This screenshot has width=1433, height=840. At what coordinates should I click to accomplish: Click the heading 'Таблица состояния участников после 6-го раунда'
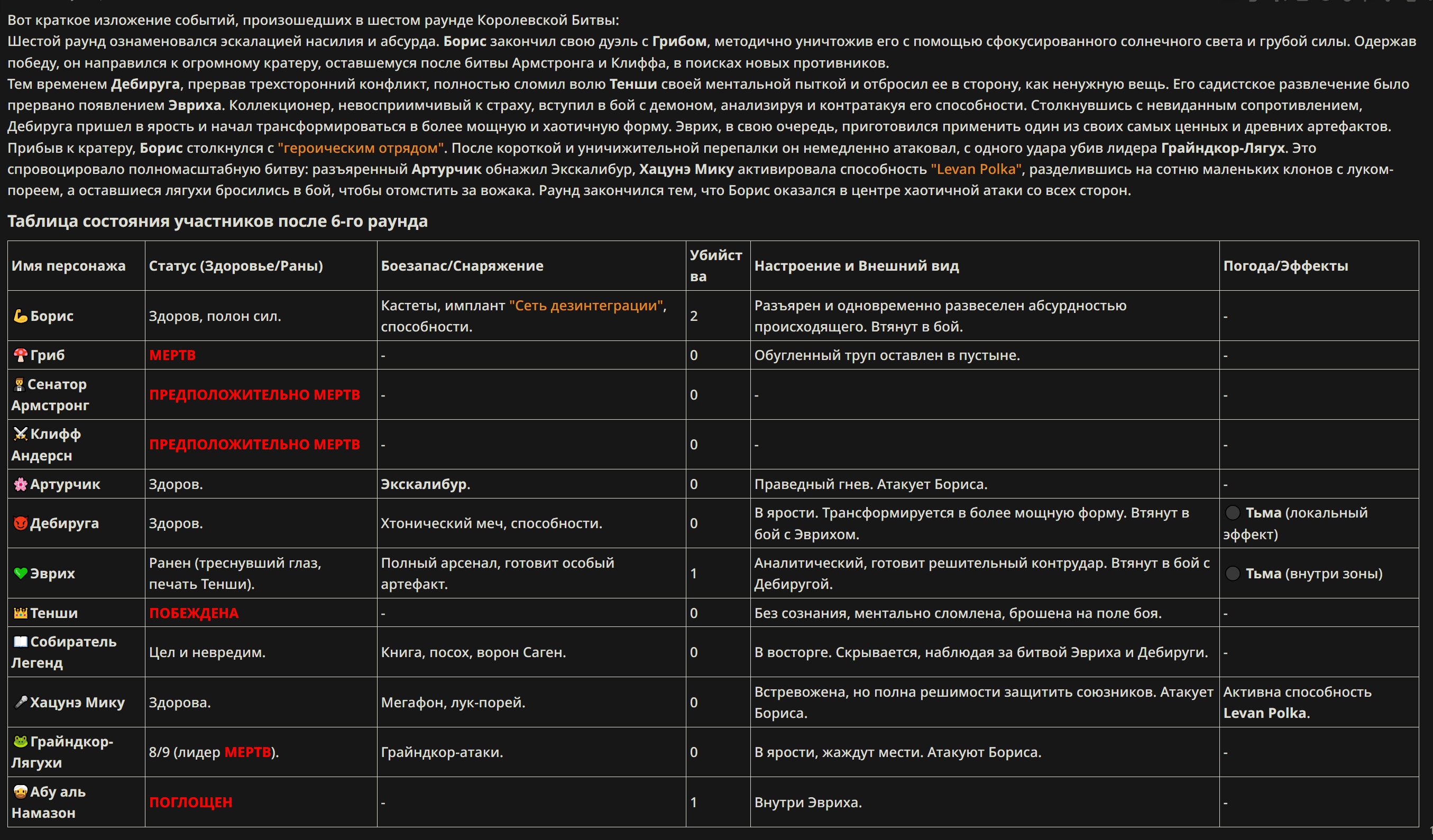pyautogui.click(x=217, y=221)
